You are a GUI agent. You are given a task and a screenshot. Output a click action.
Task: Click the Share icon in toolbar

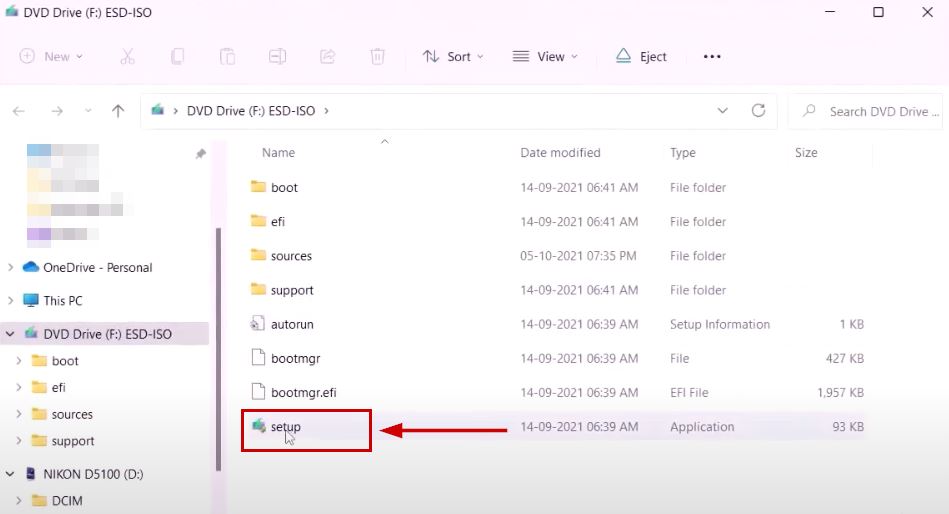[x=327, y=56]
